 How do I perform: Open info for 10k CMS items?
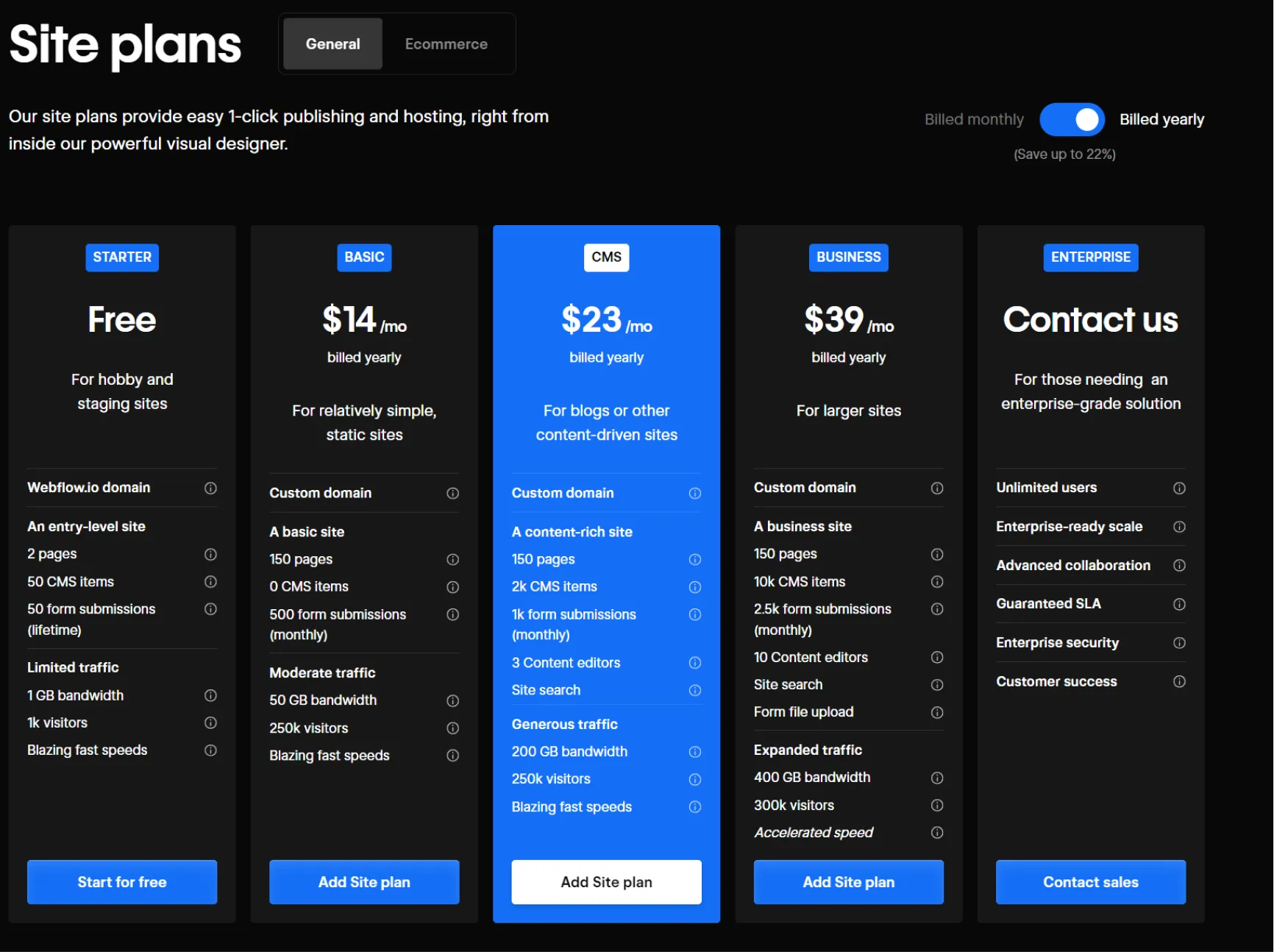[936, 581]
